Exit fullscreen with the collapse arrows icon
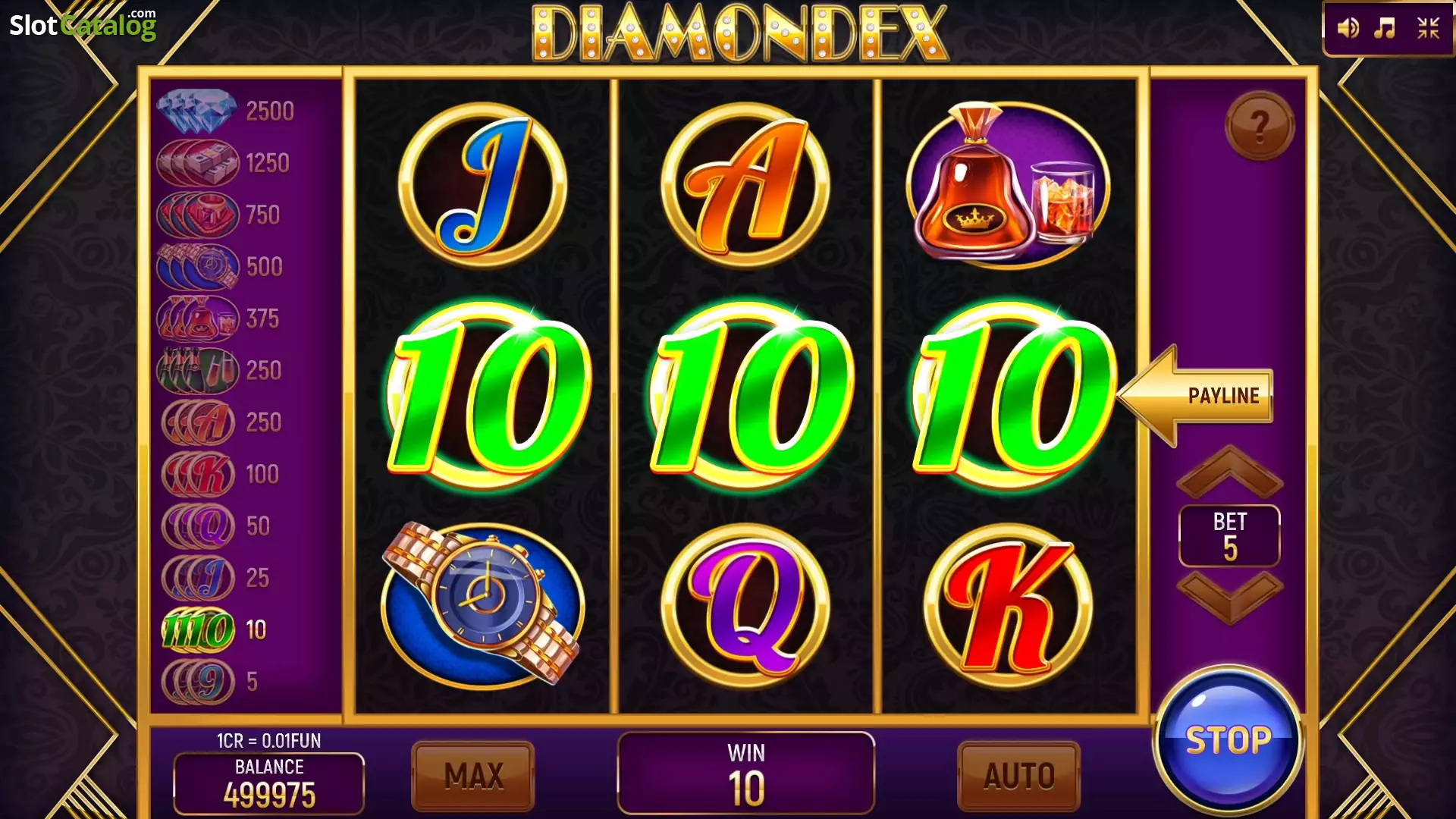This screenshot has width=1456, height=819. [1429, 29]
